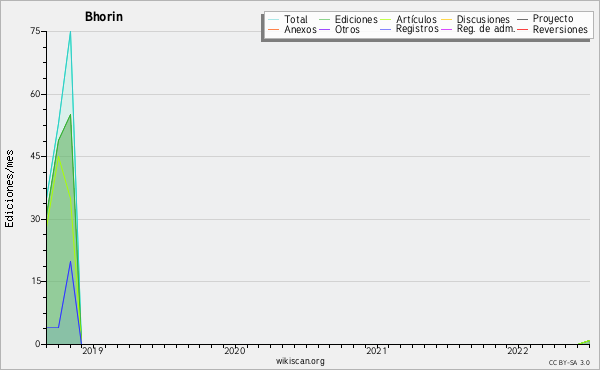The image size is (600, 370).
Task: Click the 2022 x-axis label
Action: coord(518,351)
